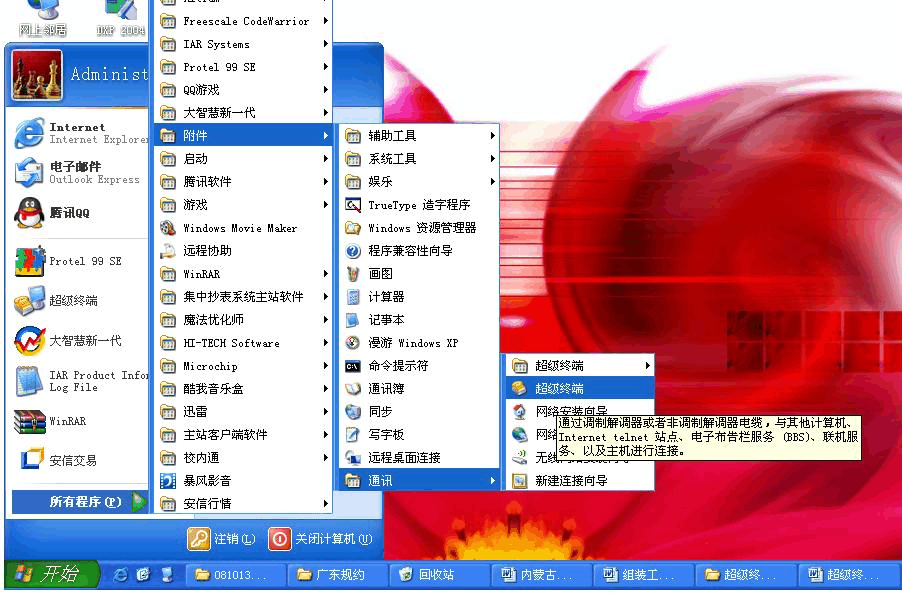
Task: Launch 写字板 WordPad
Action: pos(419,435)
